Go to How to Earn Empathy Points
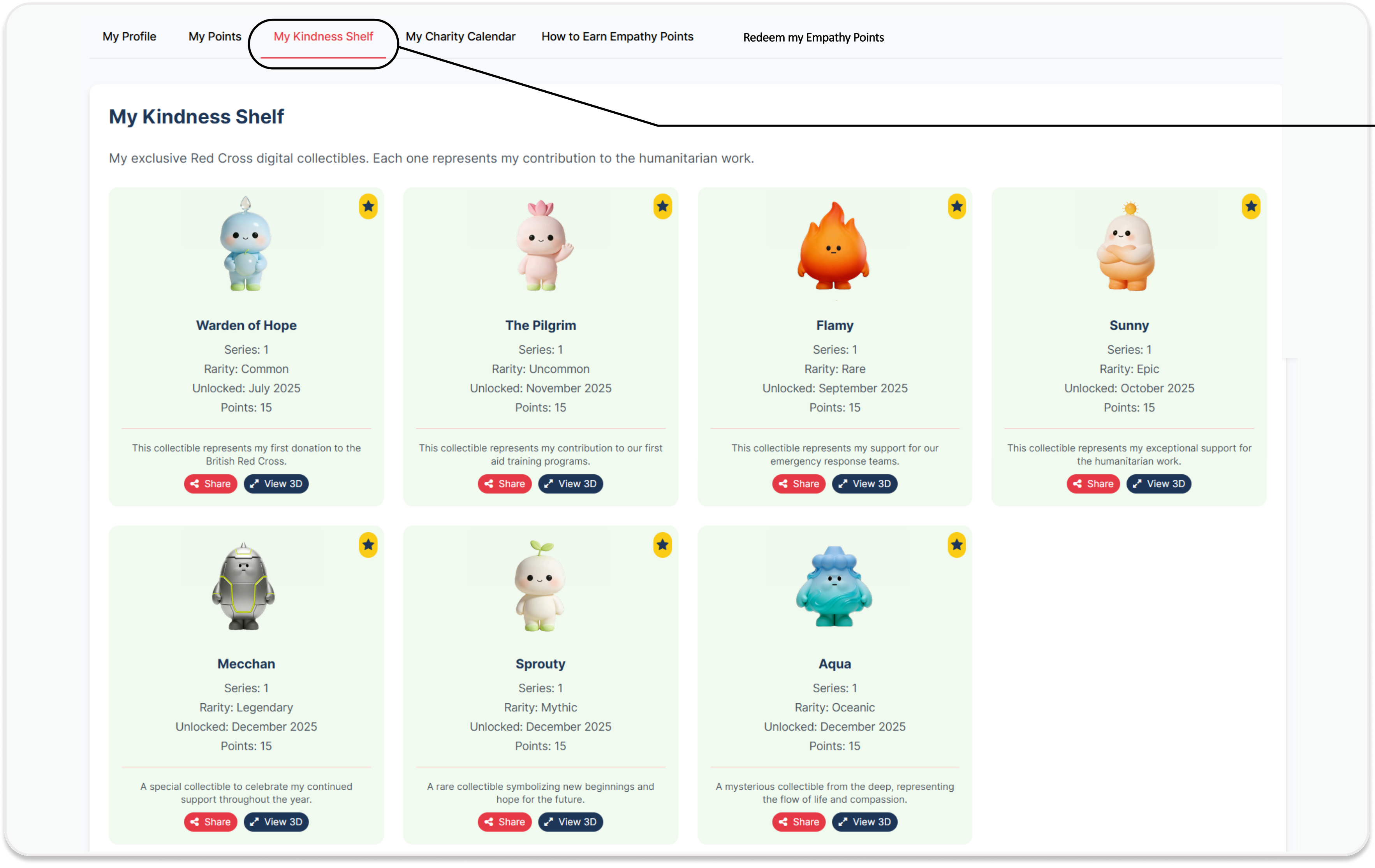 click(617, 37)
